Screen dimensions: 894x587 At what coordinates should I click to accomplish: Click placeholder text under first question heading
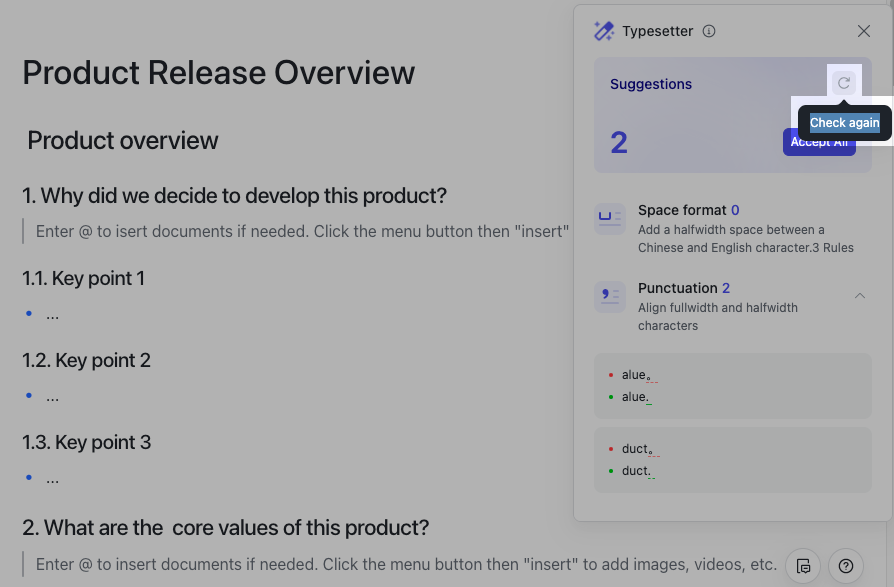coord(302,231)
